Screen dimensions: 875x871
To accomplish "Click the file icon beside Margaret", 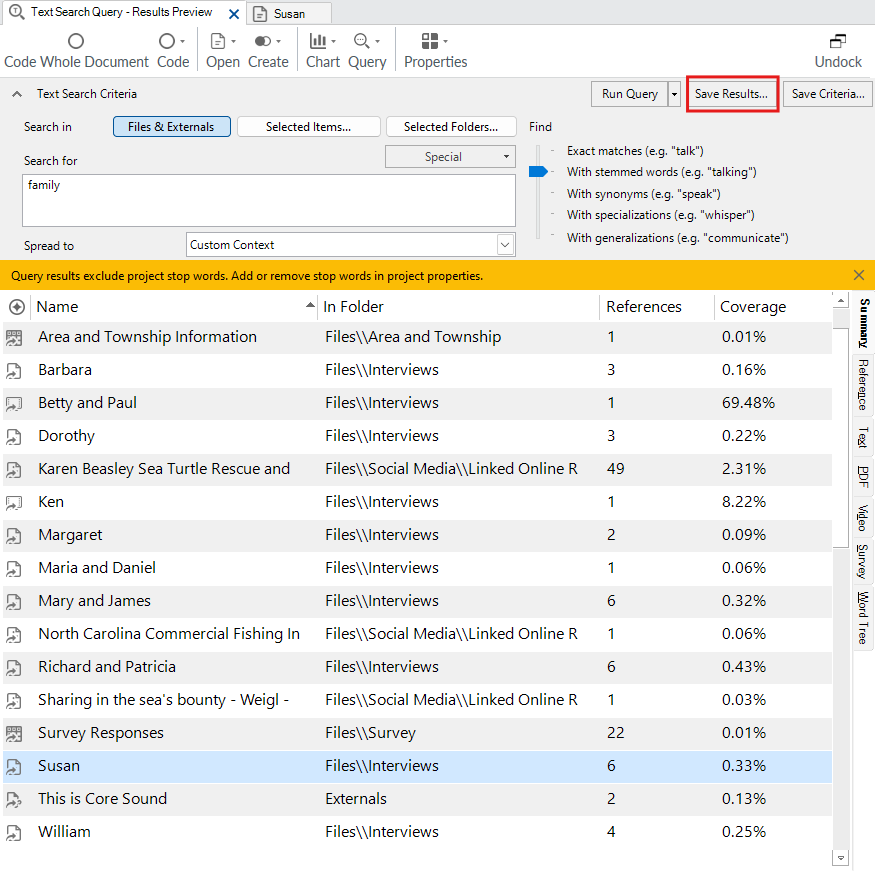I will [x=14, y=536].
